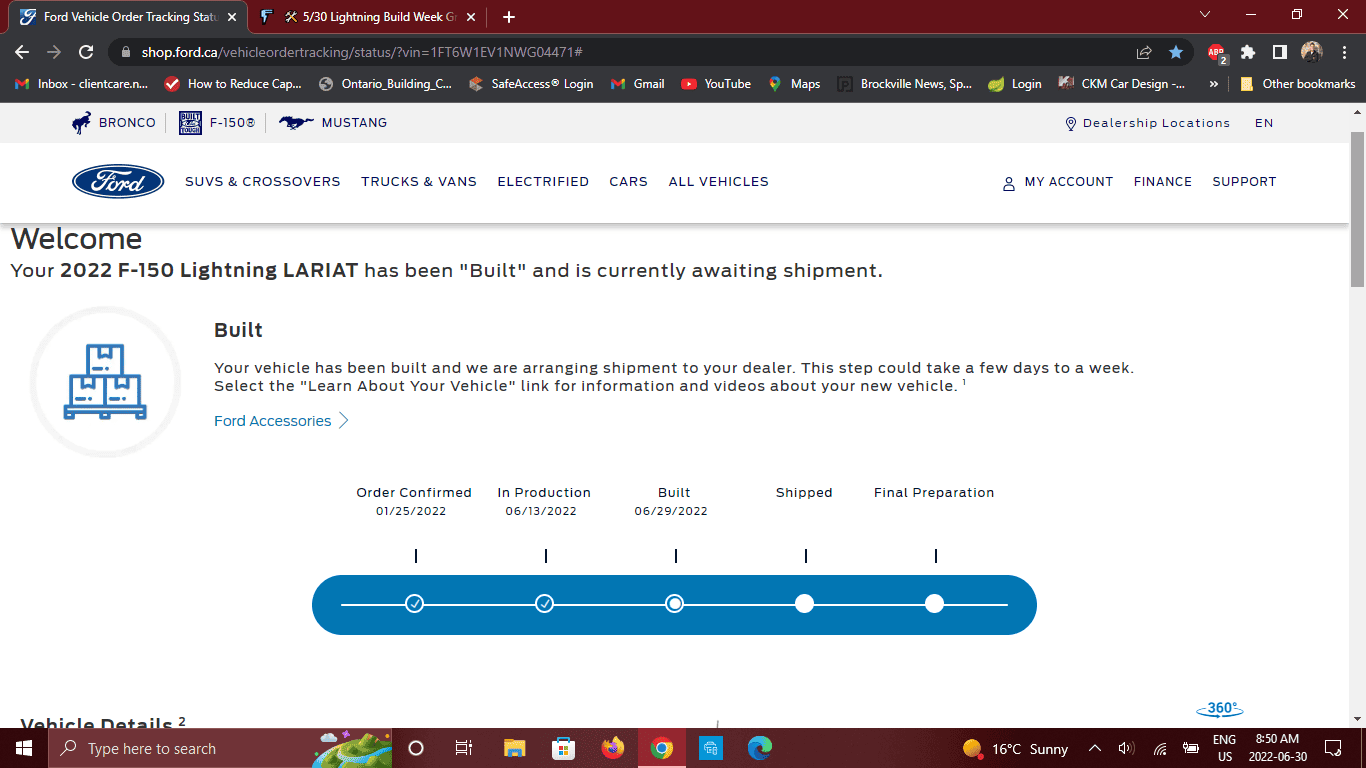Toggle the Chrome side panel
This screenshot has height=768, width=1366.
click(x=1280, y=52)
